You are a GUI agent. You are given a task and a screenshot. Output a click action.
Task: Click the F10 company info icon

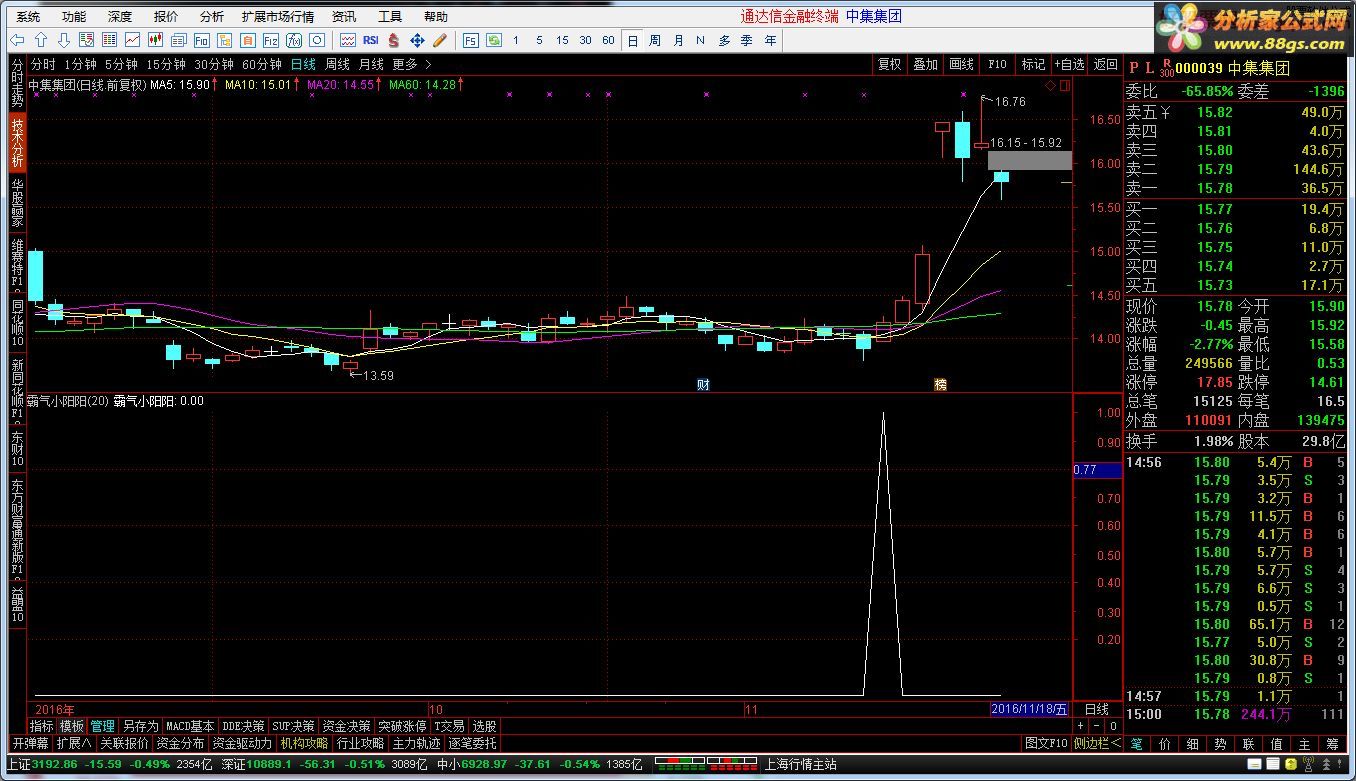point(202,40)
